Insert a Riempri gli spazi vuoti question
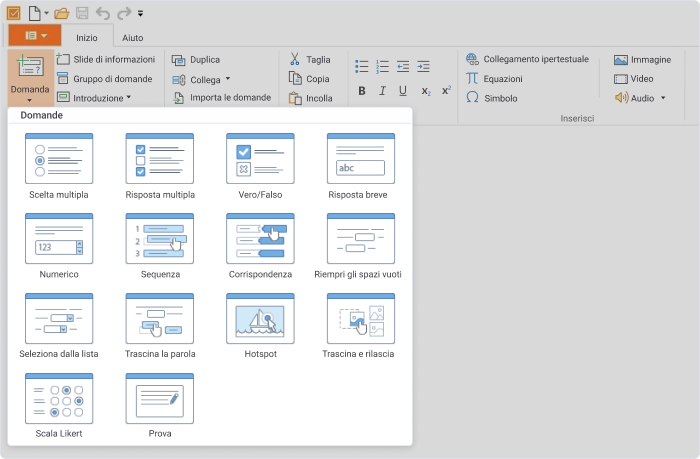The width and height of the screenshot is (700, 459). tap(358, 246)
